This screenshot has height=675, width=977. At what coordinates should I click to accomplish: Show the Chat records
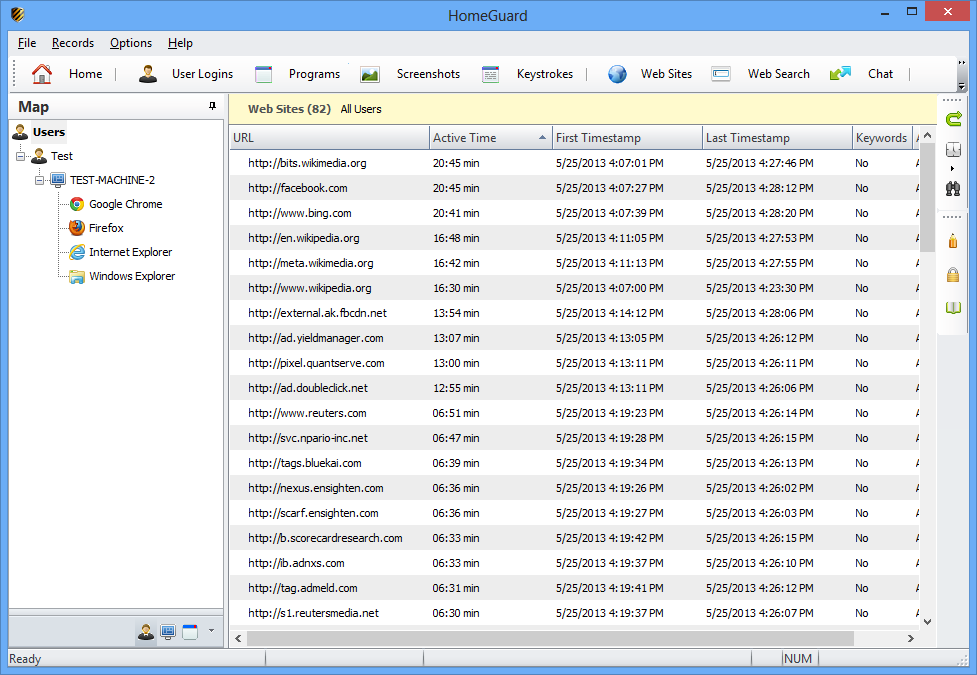[861, 74]
